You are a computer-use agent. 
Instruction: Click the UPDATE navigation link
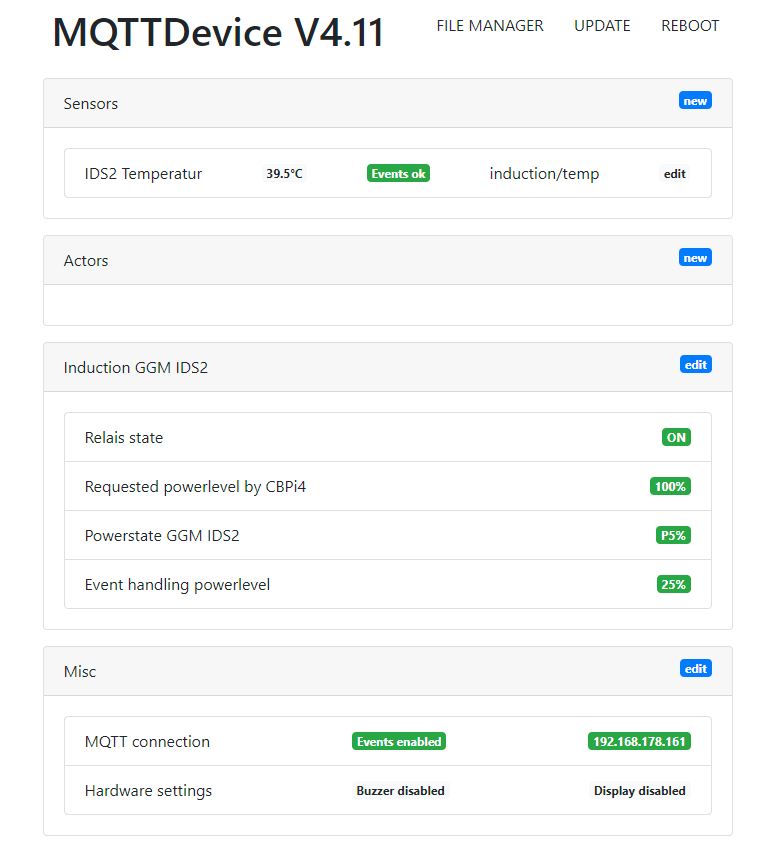pos(602,26)
